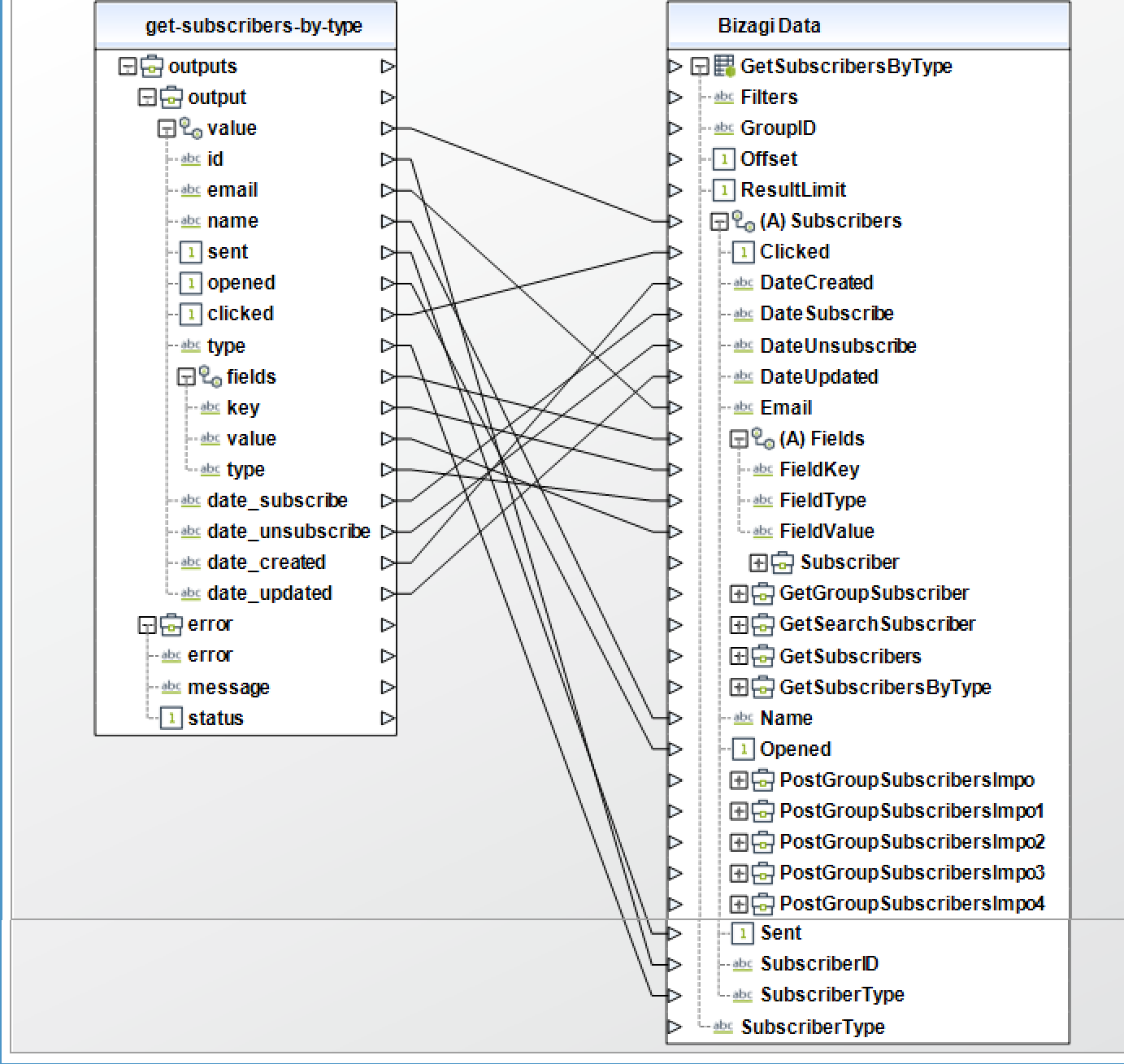Select the type field under fields

(x=245, y=470)
